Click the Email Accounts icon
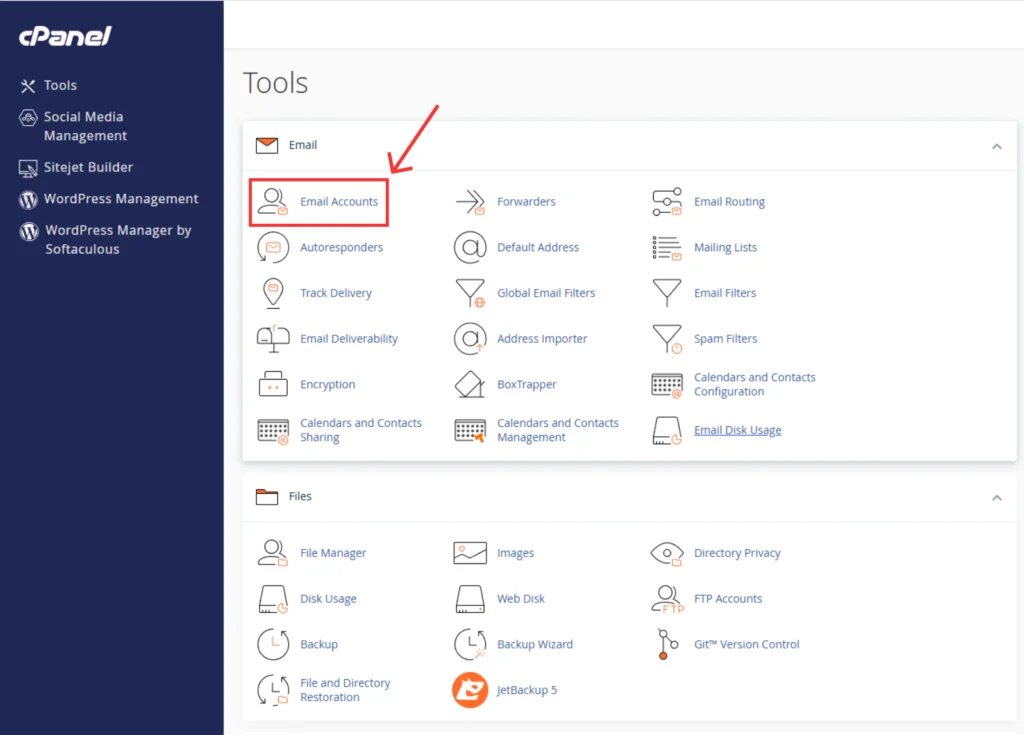Image resolution: width=1024 pixels, height=735 pixels. pyautogui.click(x=273, y=202)
